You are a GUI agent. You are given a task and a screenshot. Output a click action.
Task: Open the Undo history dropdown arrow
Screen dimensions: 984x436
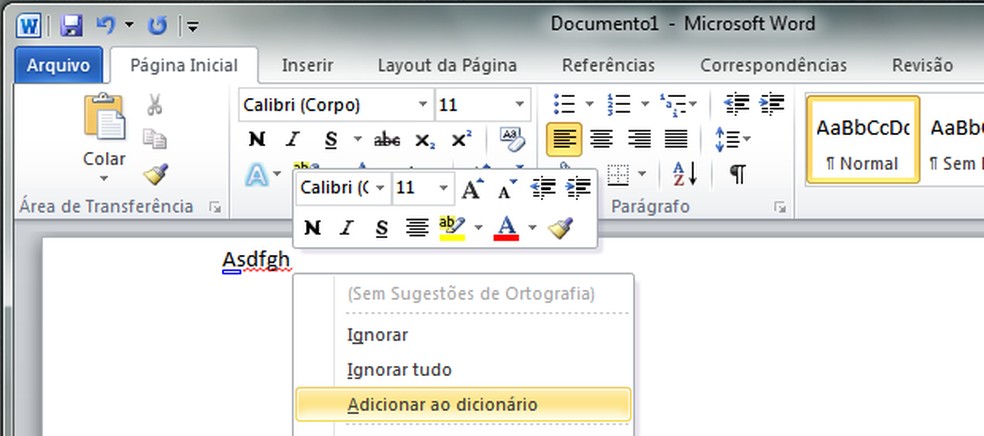click(129, 26)
